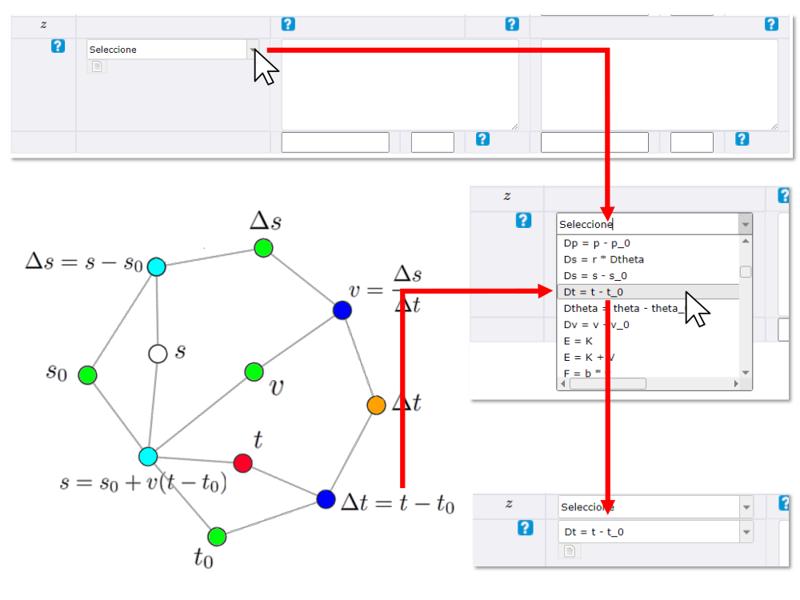800x600 pixels.
Task: Click the green graph node labeled t0
Action: tap(217, 537)
